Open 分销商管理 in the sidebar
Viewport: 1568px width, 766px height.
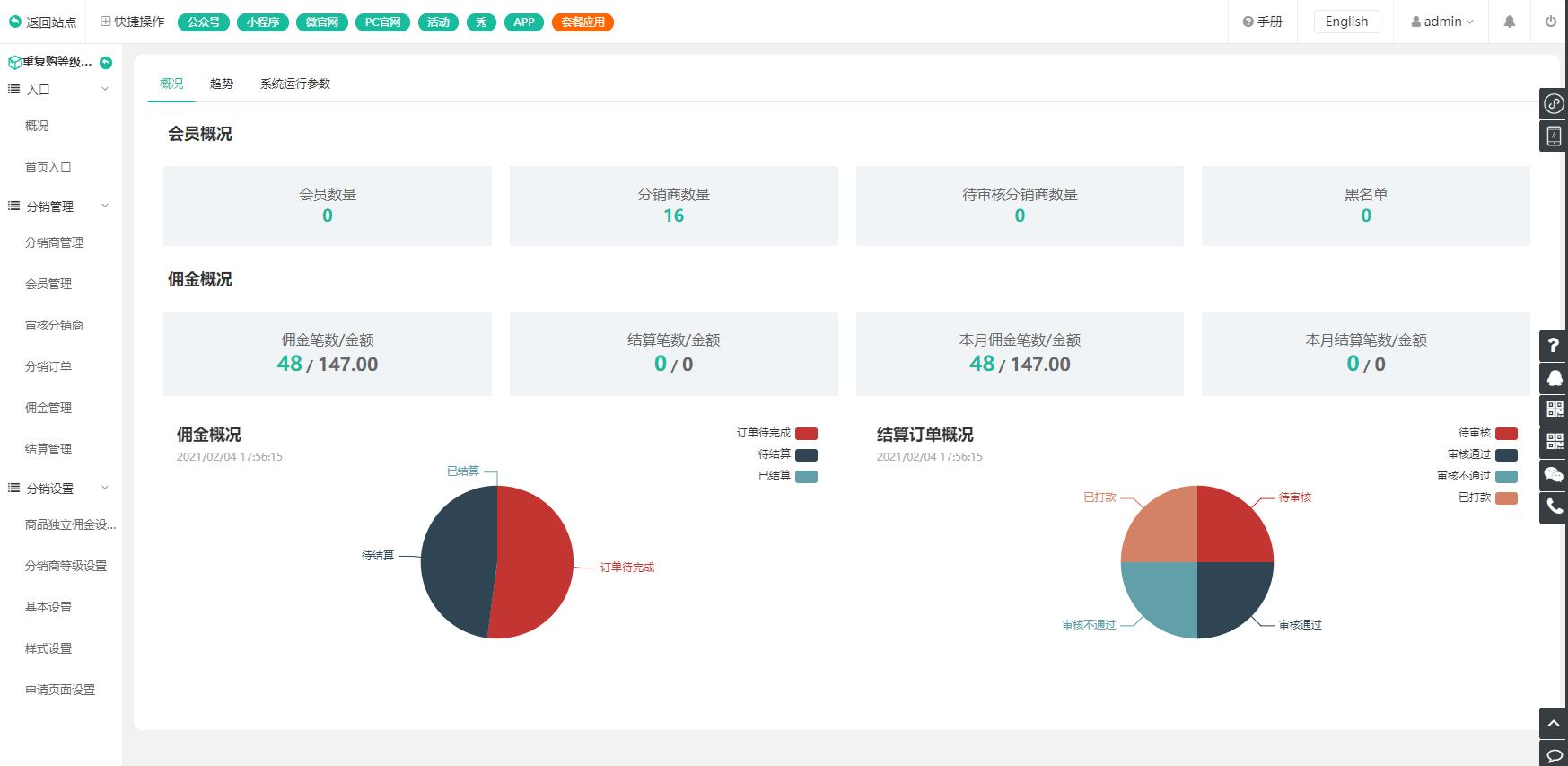click(54, 242)
